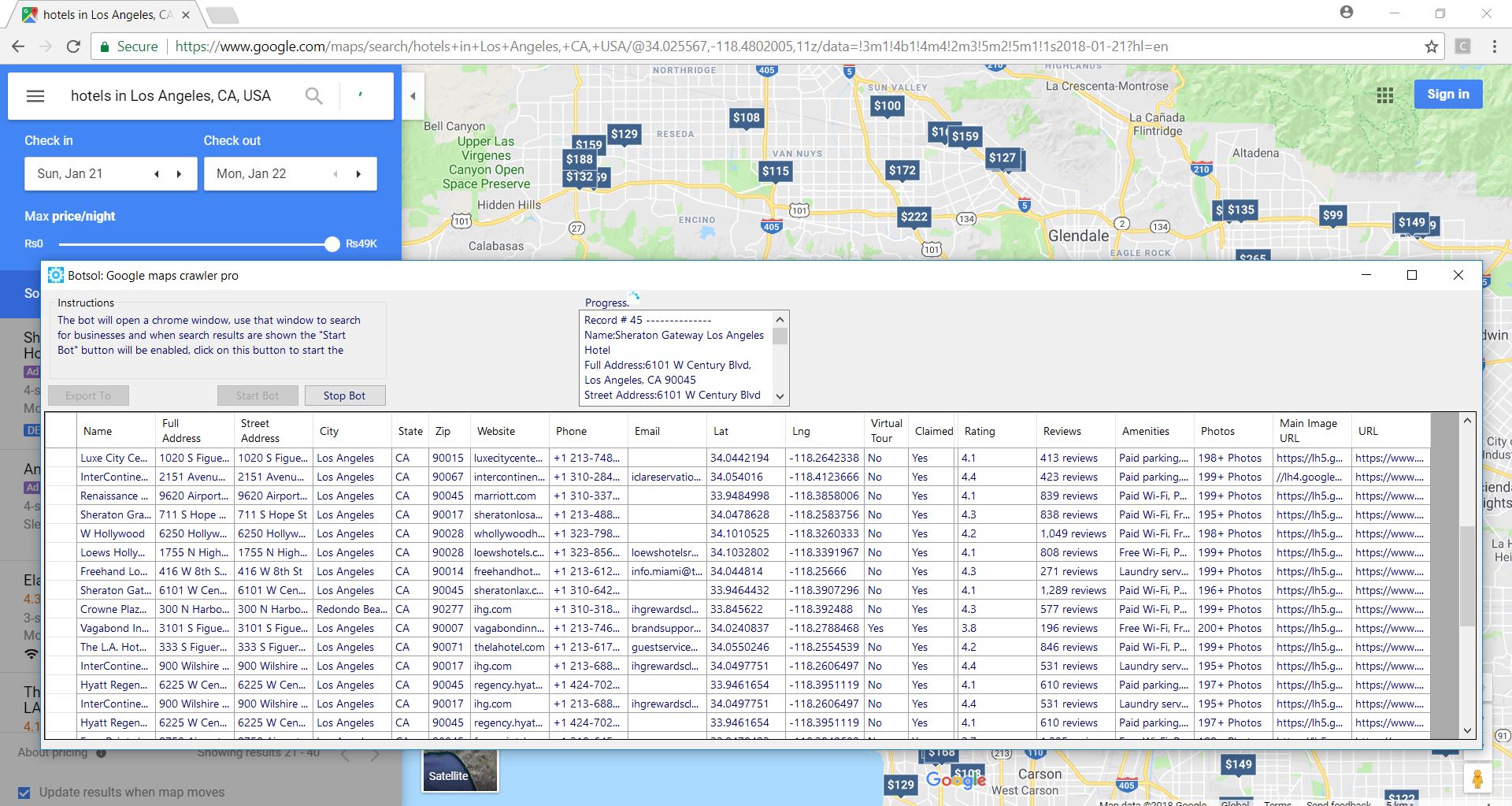Reload the page in Chrome
The image size is (1512, 806).
pos(73,46)
